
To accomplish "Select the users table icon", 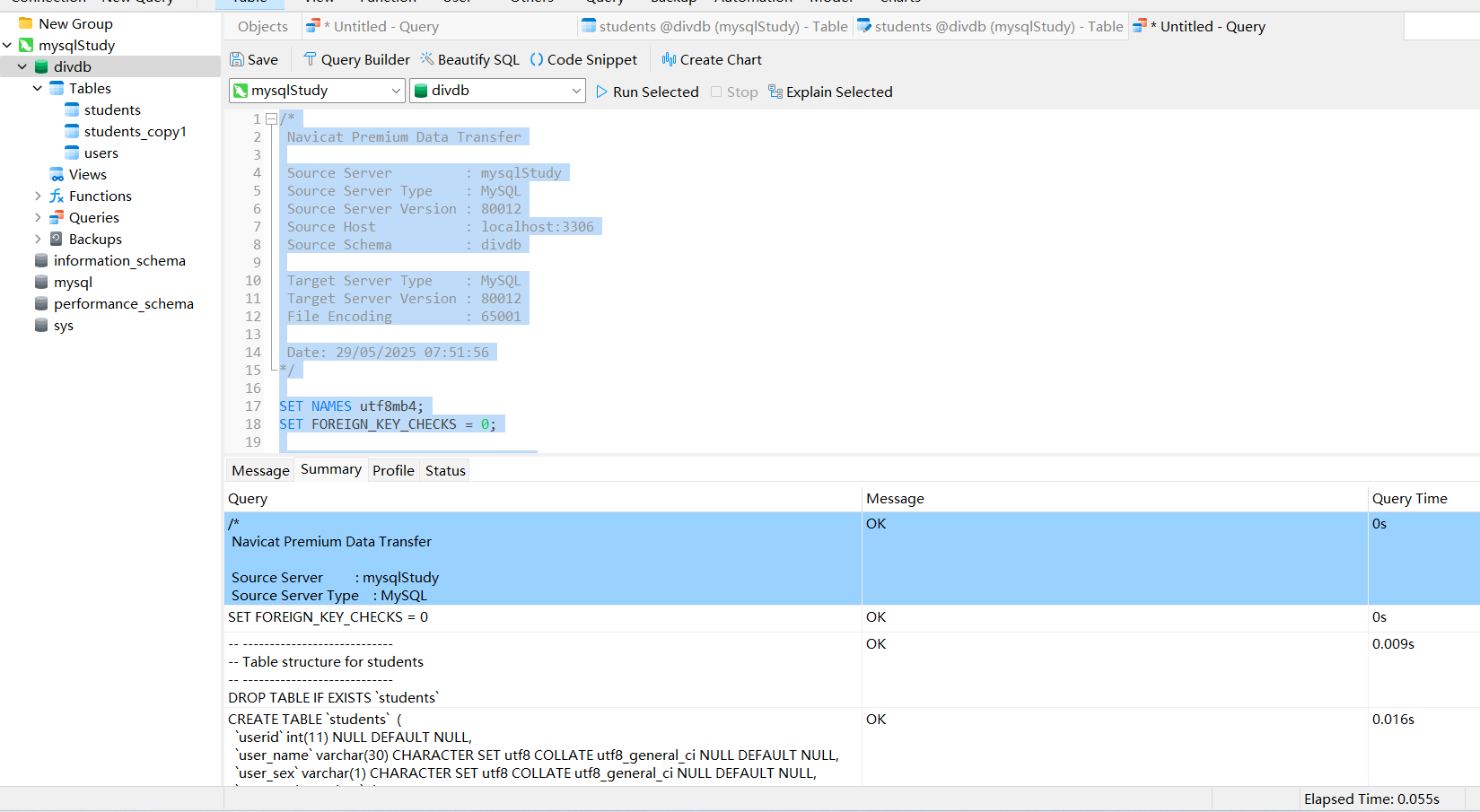I will (x=72, y=153).
